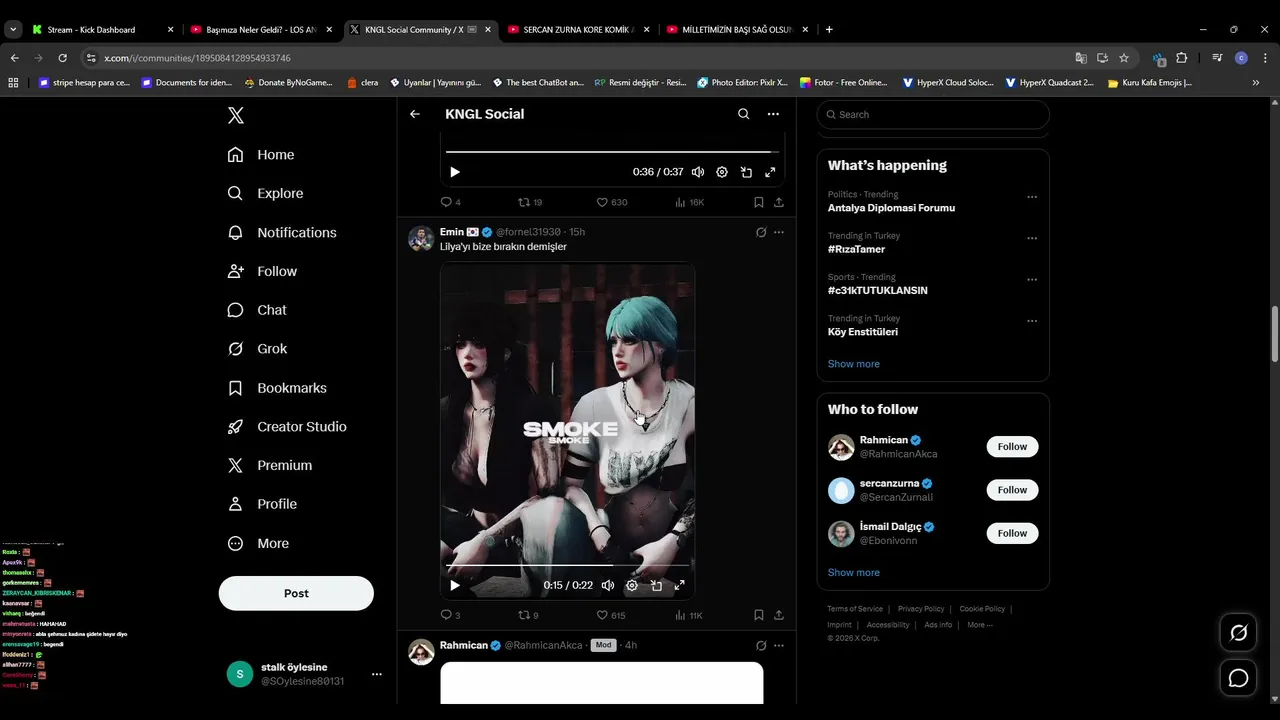
Task: Mute the top 0:36 video
Action: pyautogui.click(x=698, y=172)
